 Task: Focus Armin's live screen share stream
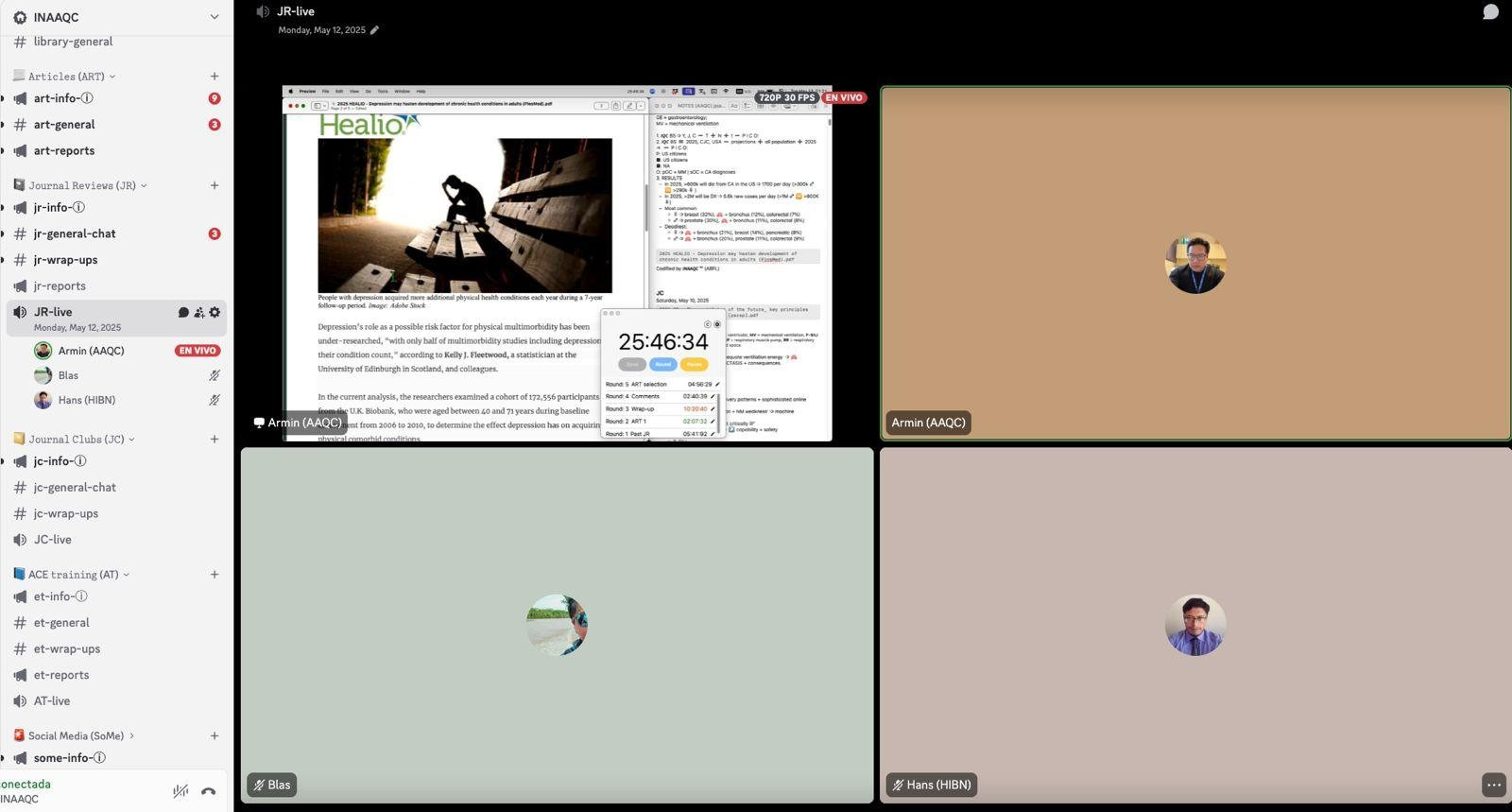(x=557, y=263)
